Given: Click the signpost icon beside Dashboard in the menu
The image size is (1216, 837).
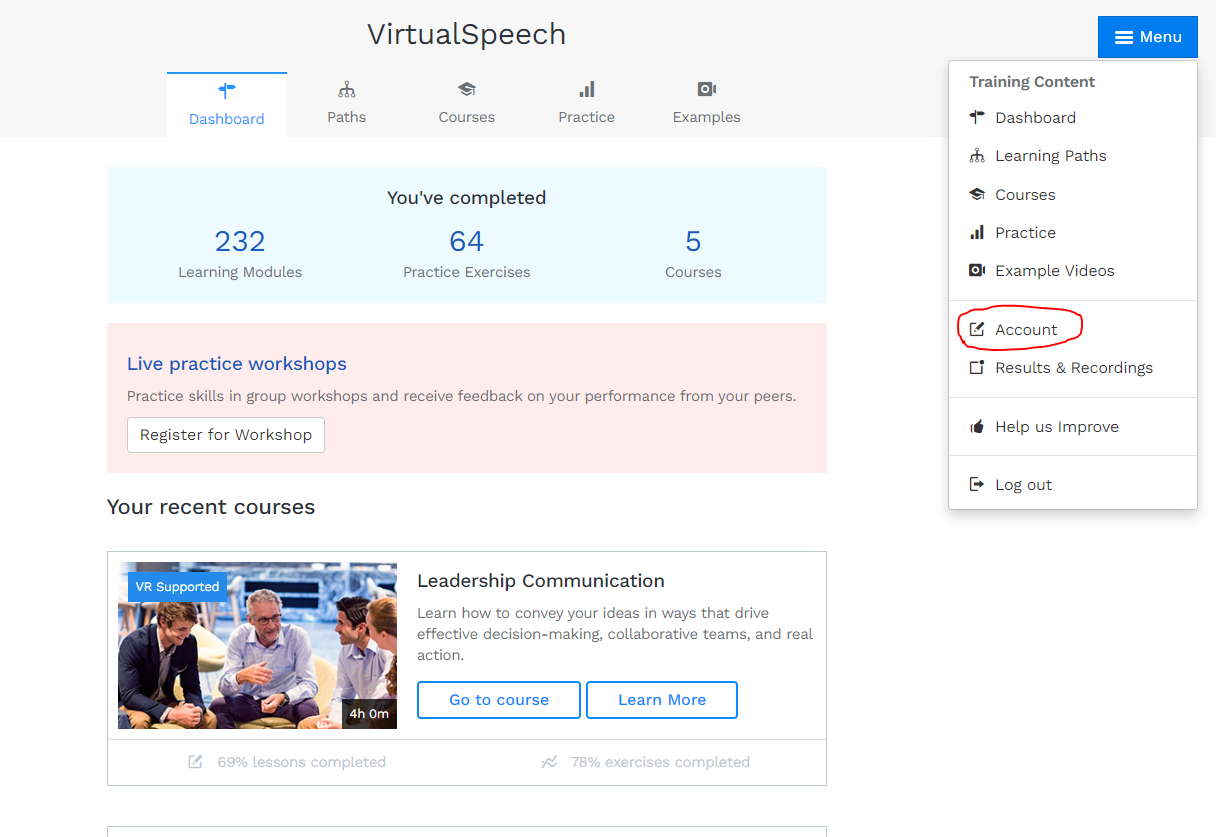Looking at the screenshot, I should (x=977, y=117).
